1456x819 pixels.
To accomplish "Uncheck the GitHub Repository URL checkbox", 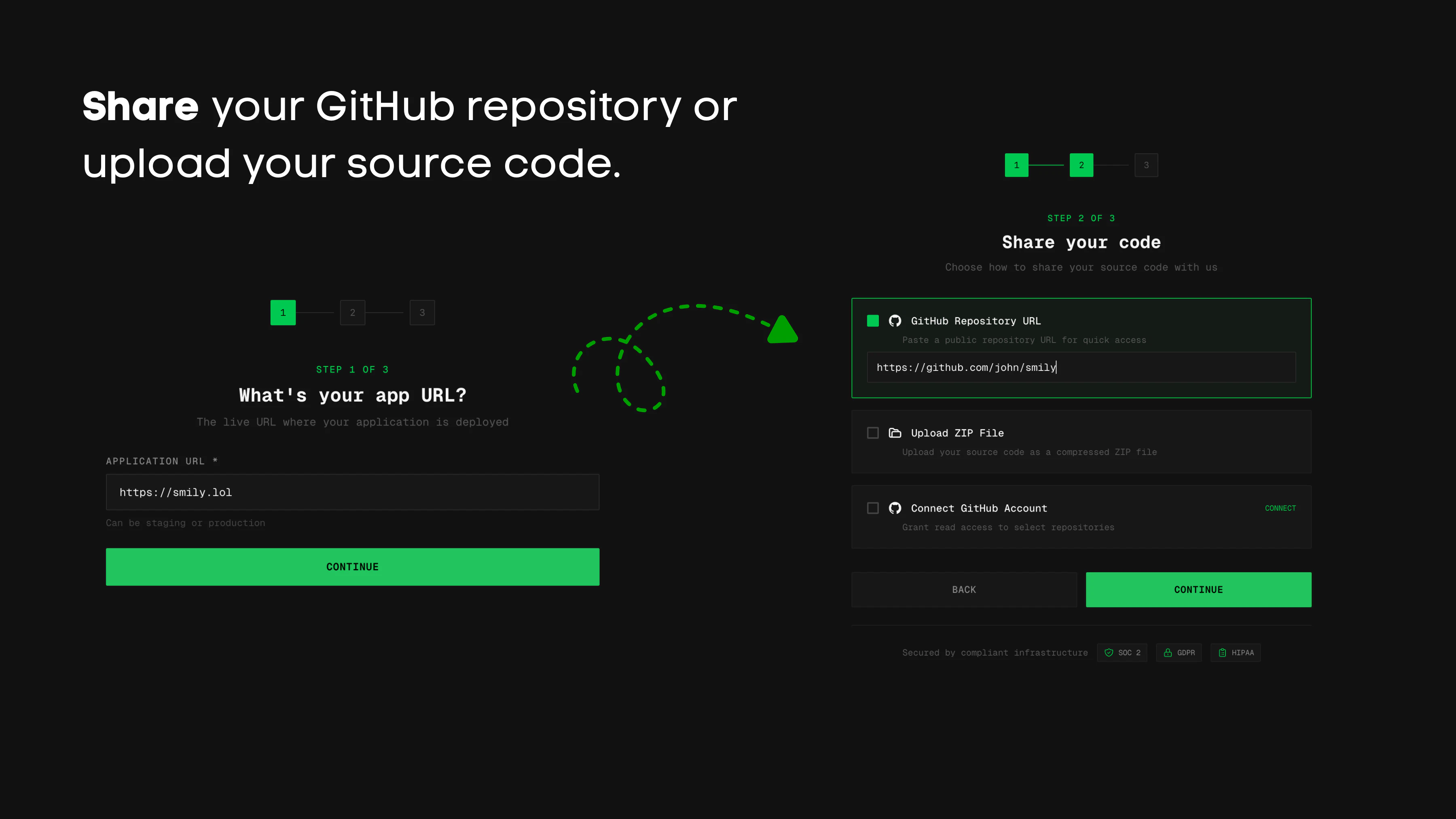I will click(873, 321).
